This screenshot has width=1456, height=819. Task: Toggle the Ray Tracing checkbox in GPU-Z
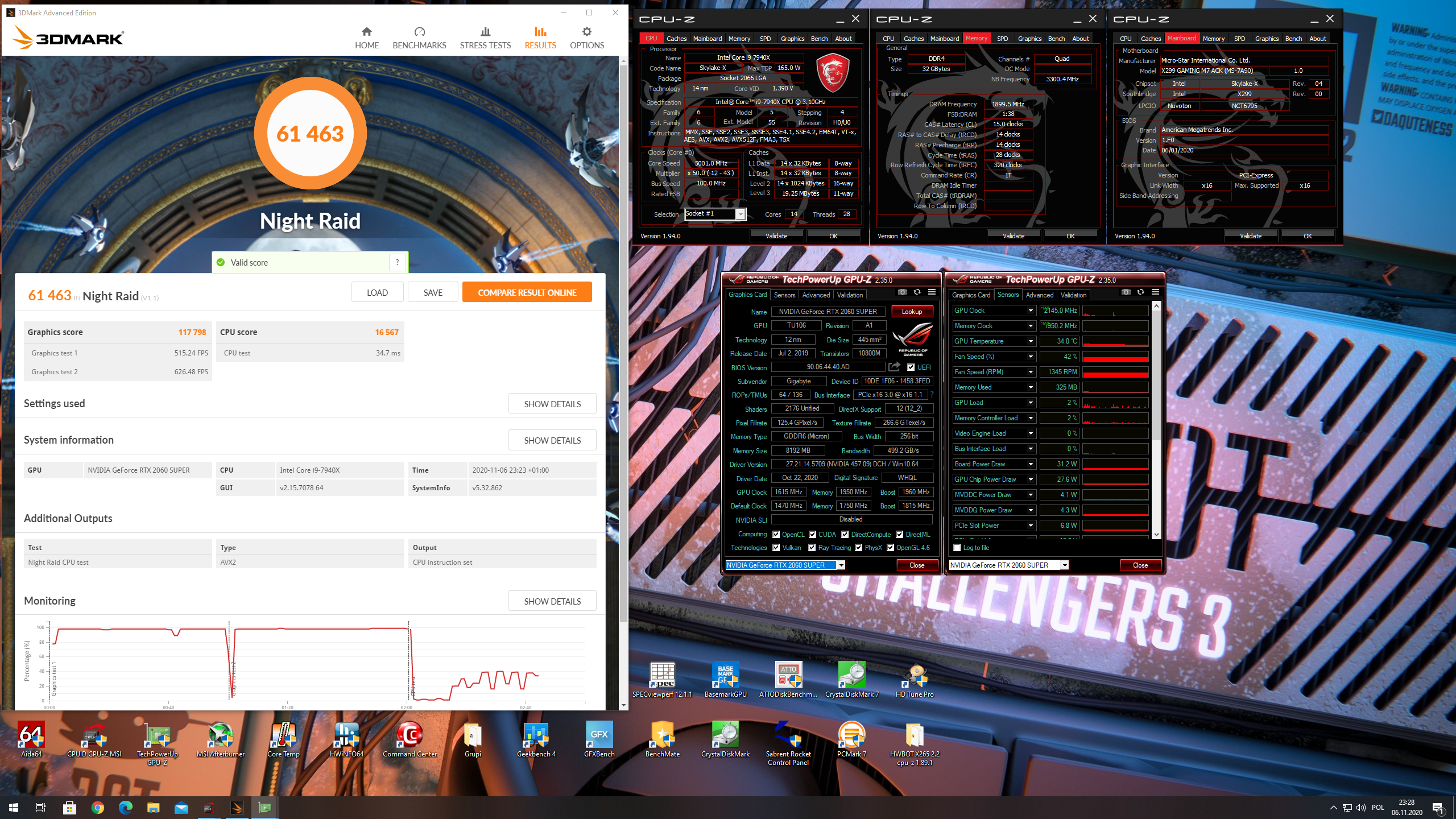coord(812,548)
